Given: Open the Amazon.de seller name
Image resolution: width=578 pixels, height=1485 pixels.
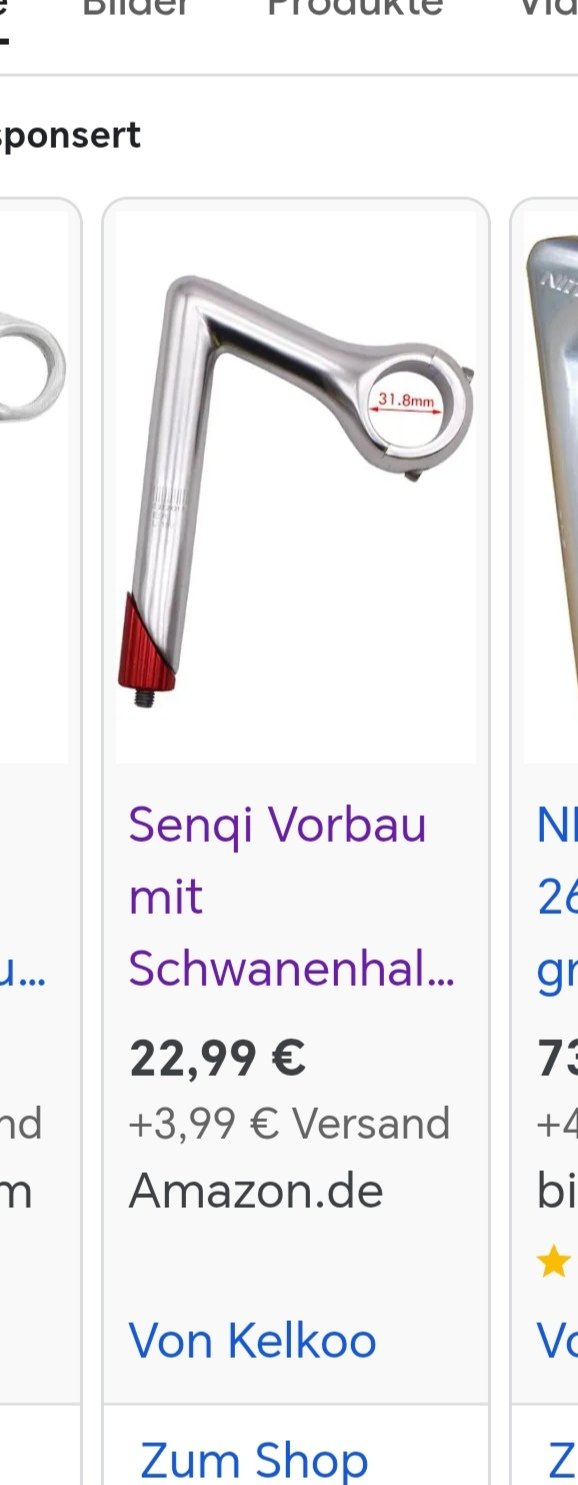Looking at the screenshot, I should [256, 1191].
